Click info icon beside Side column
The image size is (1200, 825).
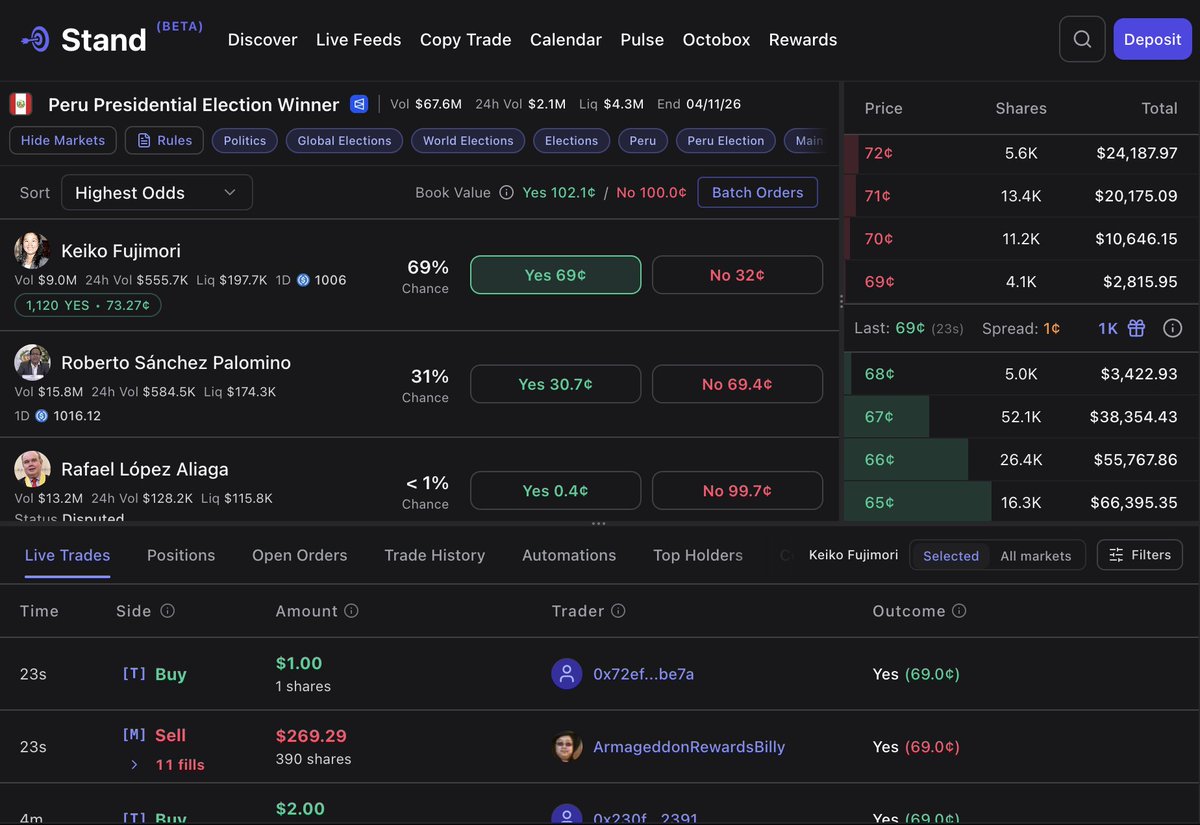(168, 610)
